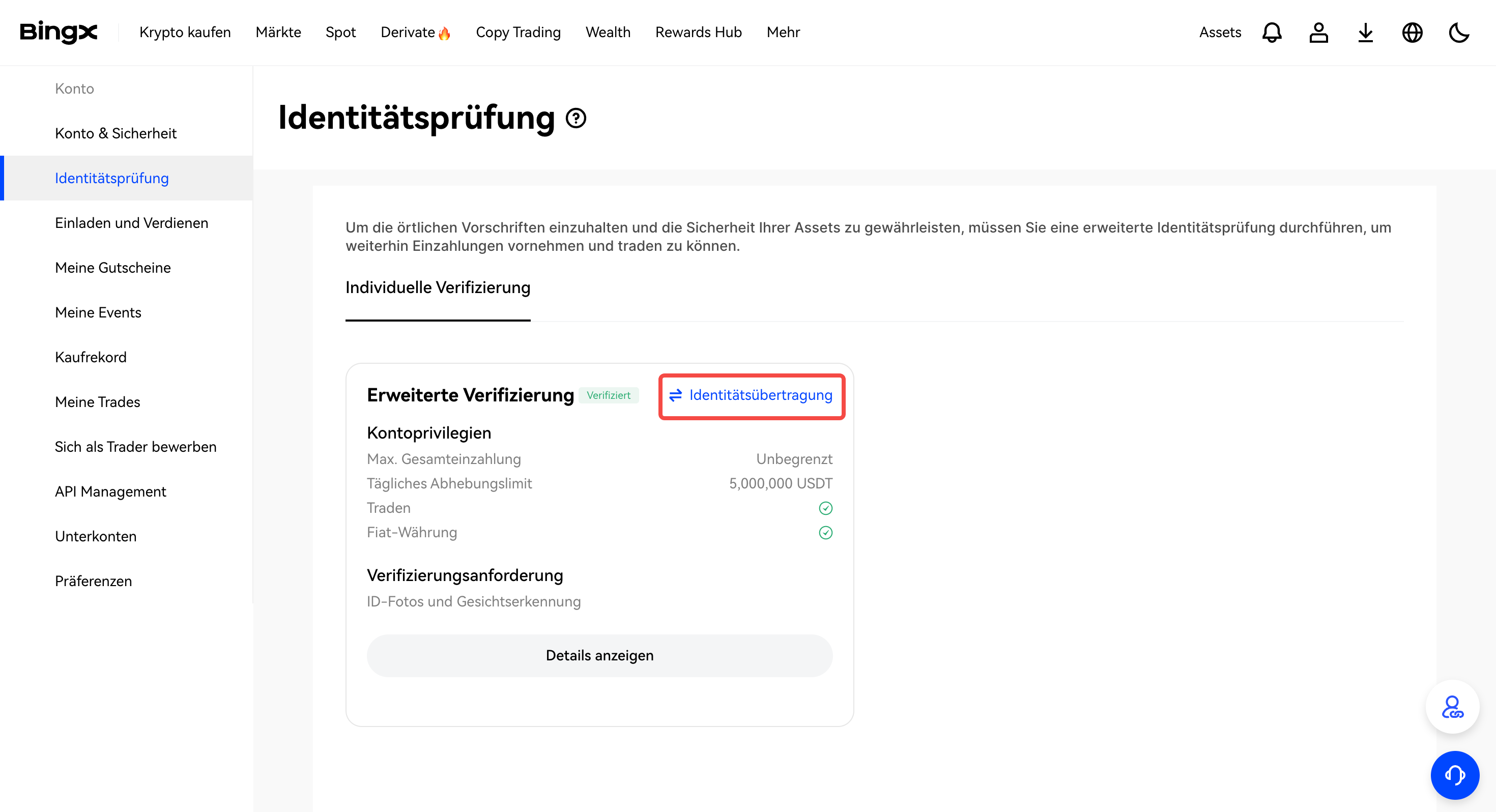Click the Kontoprivilegien heading
This screenshot has height=812, width=1496.
coord(428,433)
